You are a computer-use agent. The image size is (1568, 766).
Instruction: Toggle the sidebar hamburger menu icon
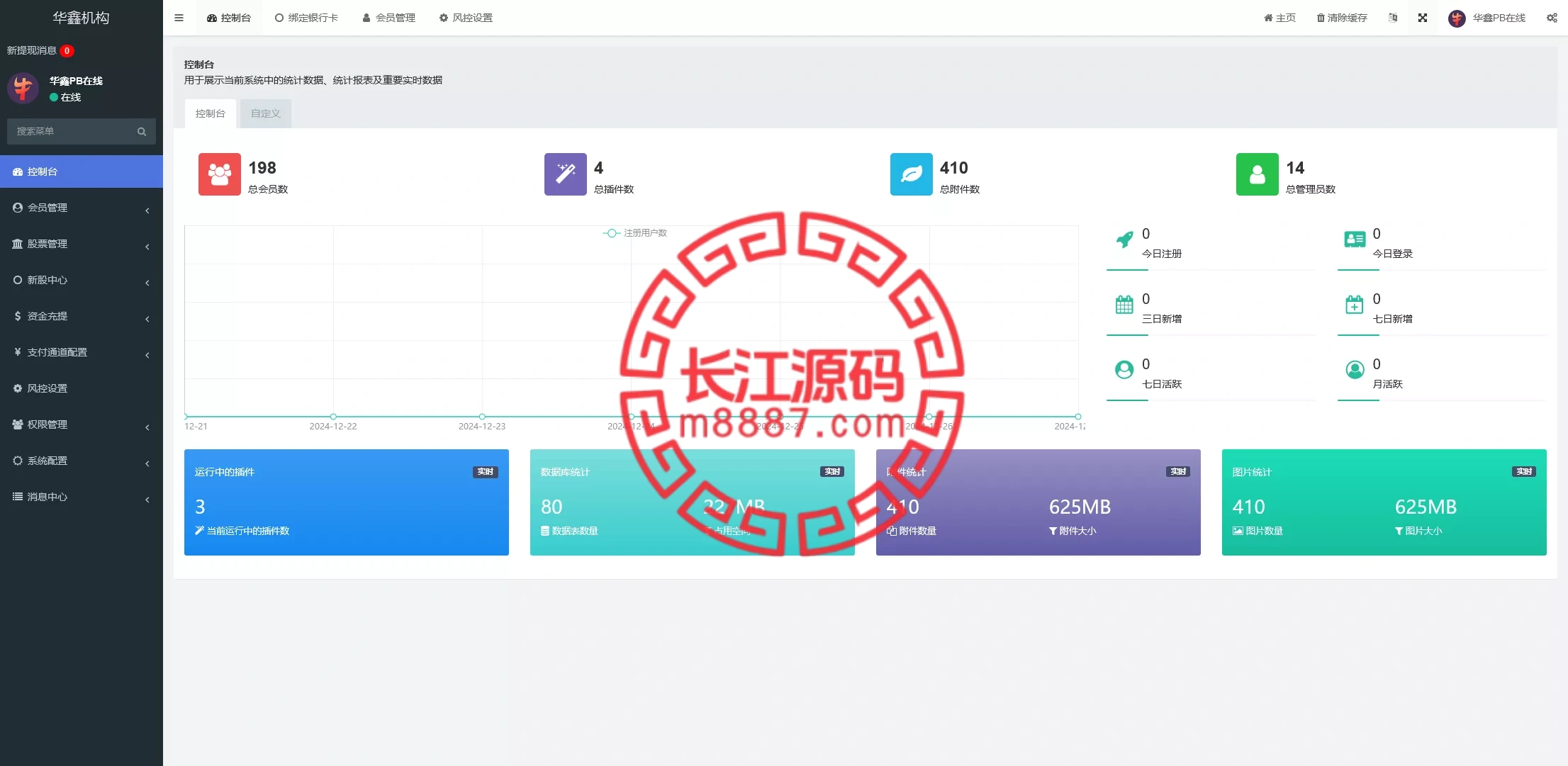179,18
